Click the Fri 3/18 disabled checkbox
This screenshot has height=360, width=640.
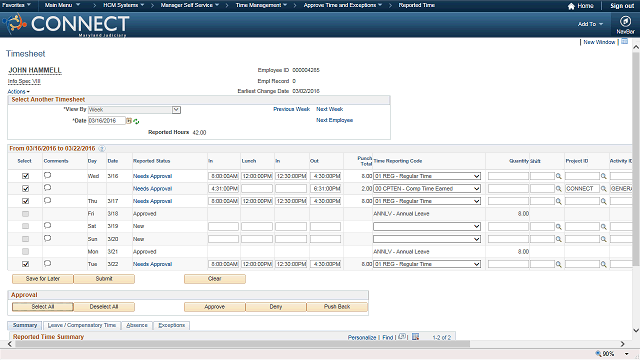(x=25, y=214)
